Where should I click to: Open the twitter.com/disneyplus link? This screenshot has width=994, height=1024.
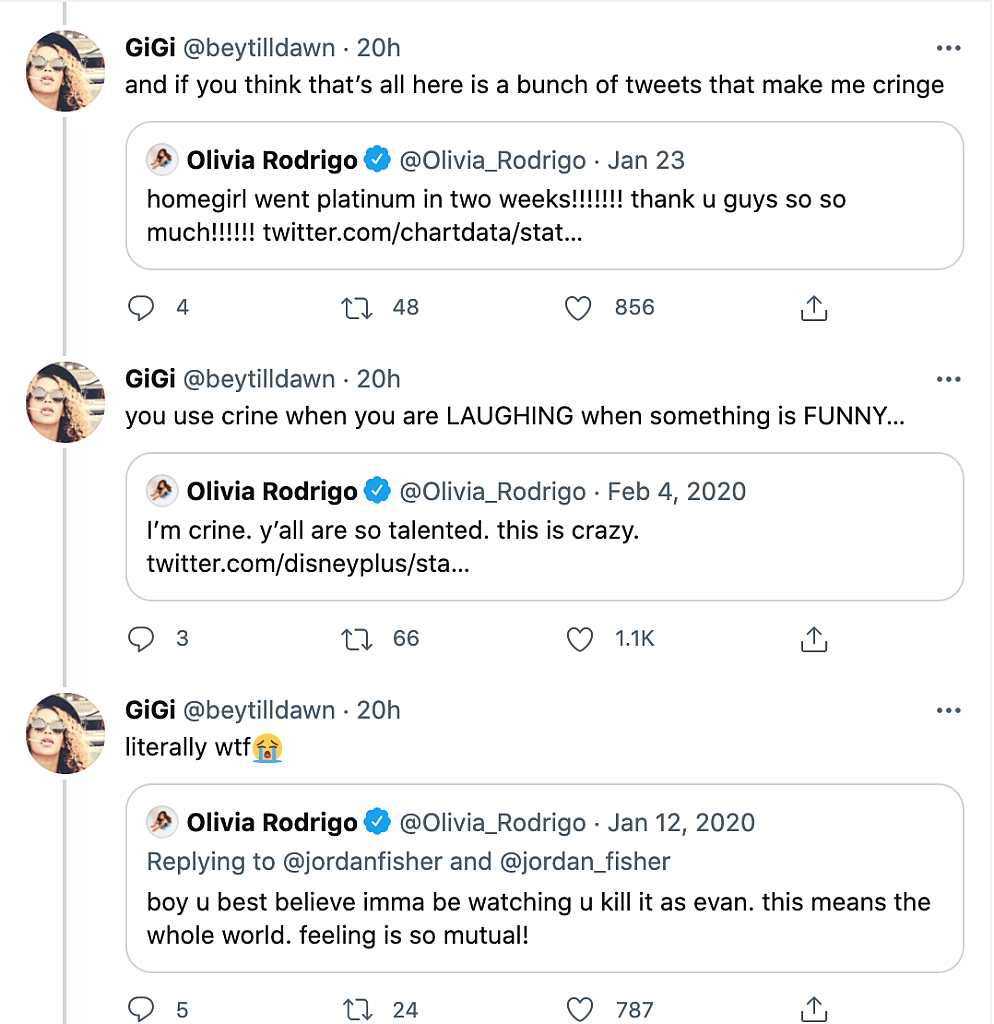click(308, 564)
